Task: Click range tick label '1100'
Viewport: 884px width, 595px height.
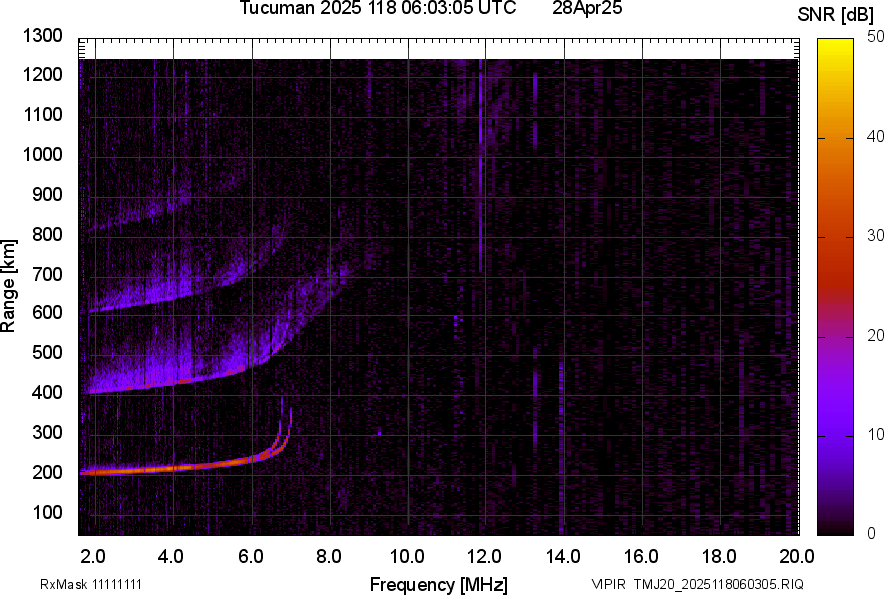Action: click(x=42, y=114)
